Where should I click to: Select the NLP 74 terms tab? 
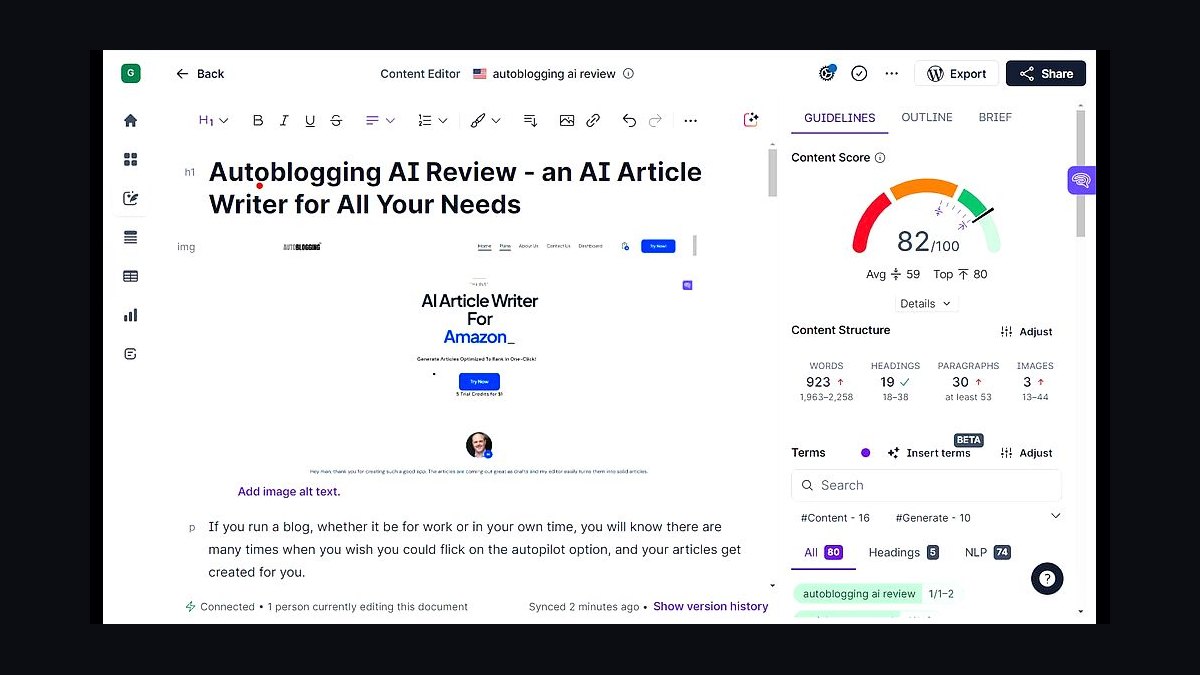point(987,553)
